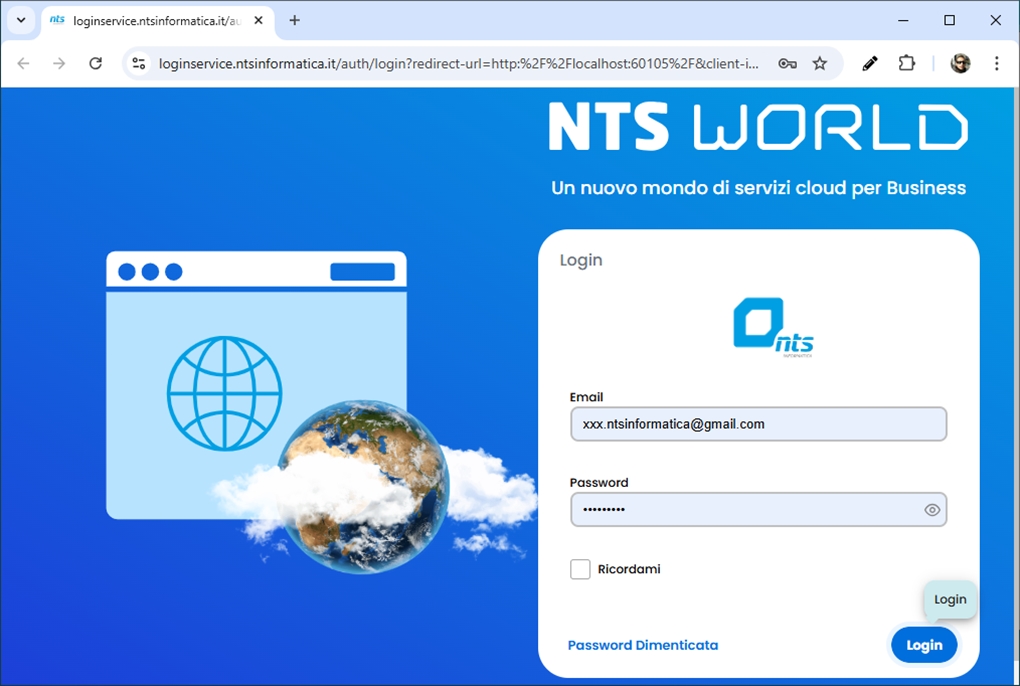The image size is (1020, 686).
Task: Open site information icon in address bar
Action: click(x=139, y=63)
